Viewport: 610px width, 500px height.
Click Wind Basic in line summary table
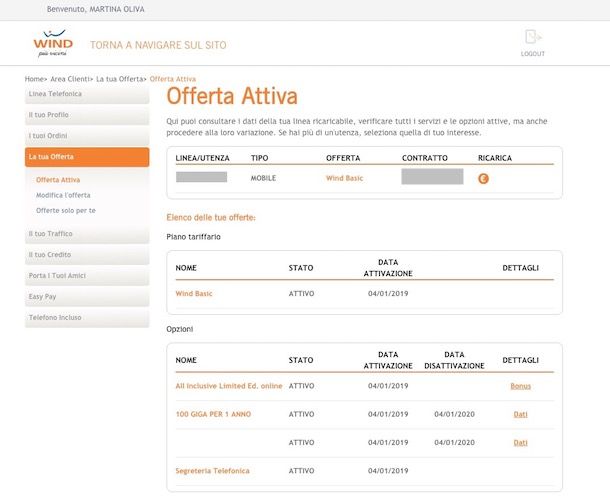click(x=344, y=178)
